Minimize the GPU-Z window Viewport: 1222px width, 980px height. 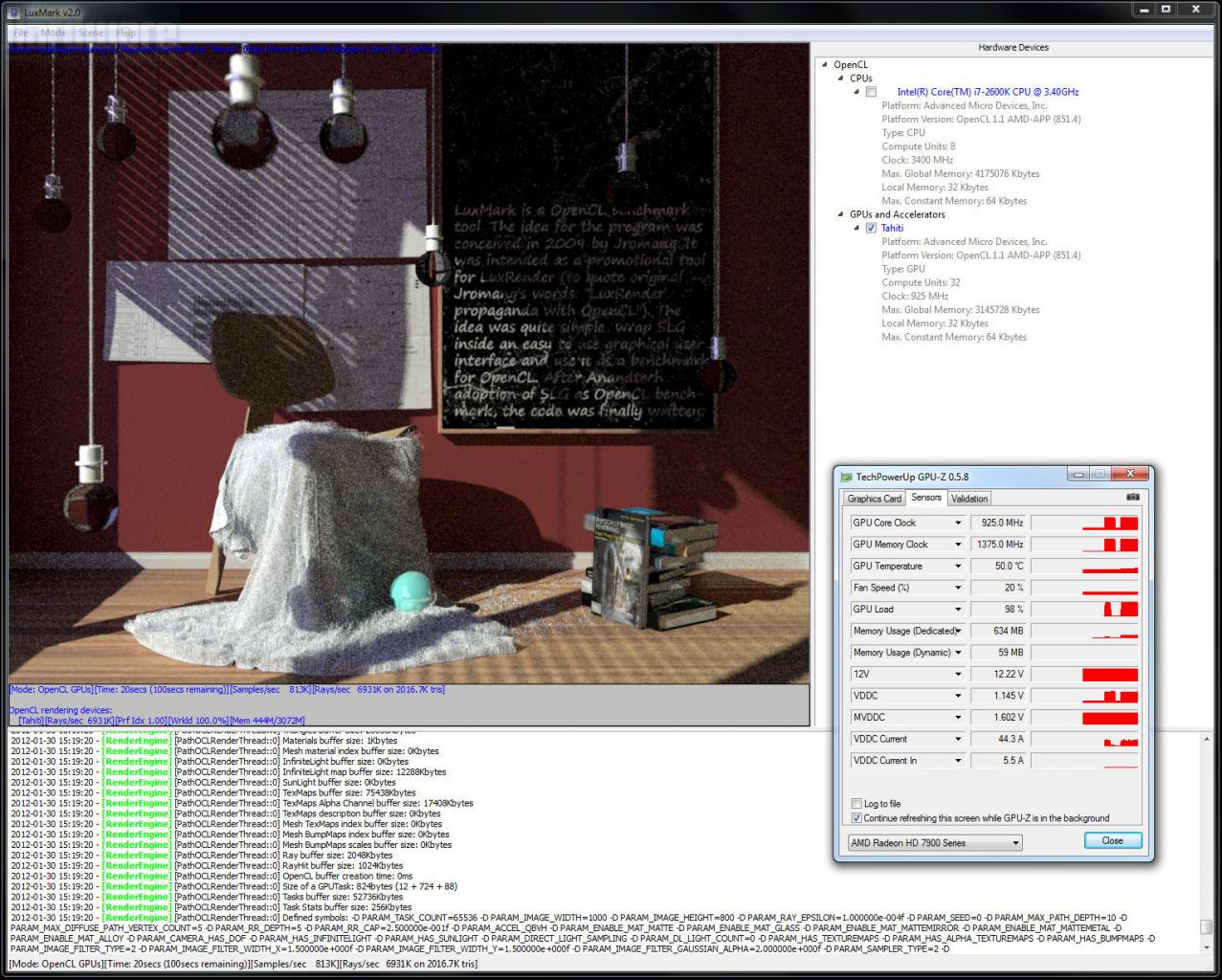1079,474
